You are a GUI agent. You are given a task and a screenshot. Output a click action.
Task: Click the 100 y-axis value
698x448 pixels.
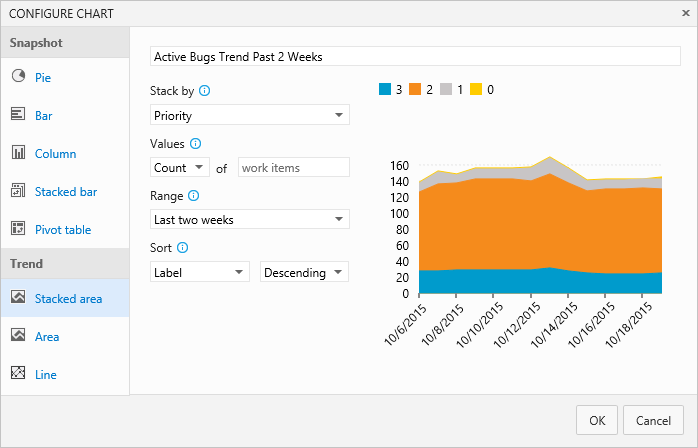(x=399, y=214)
